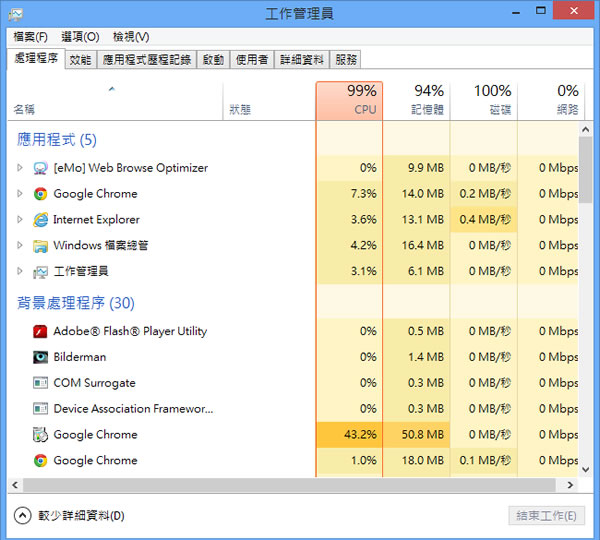The height and width of the screenshot is (540, 600).
Task: Switch to the 詳細資料 tab
Action: click(302, 60)
